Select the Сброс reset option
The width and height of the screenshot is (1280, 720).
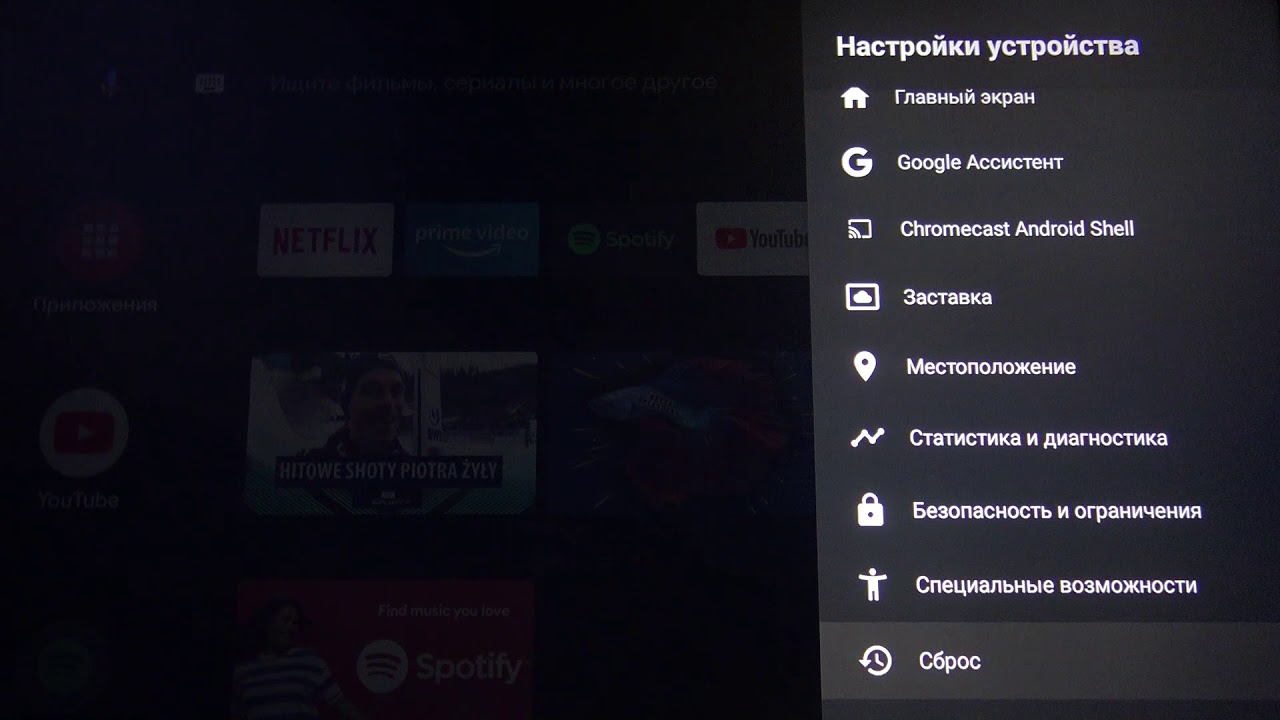[x=1049, y=660]
